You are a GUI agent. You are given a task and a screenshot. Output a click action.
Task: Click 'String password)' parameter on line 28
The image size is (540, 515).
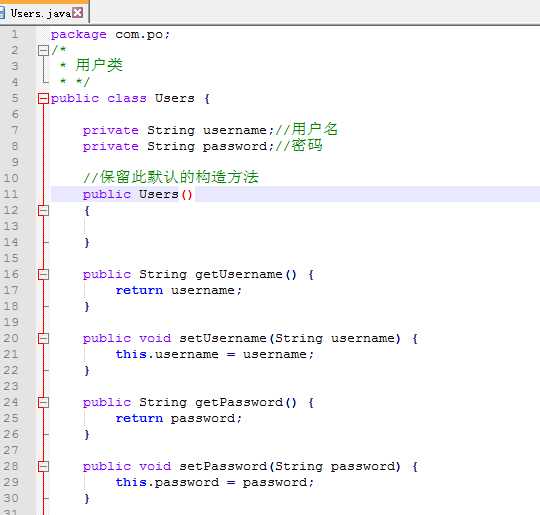[x=338, y=467]
